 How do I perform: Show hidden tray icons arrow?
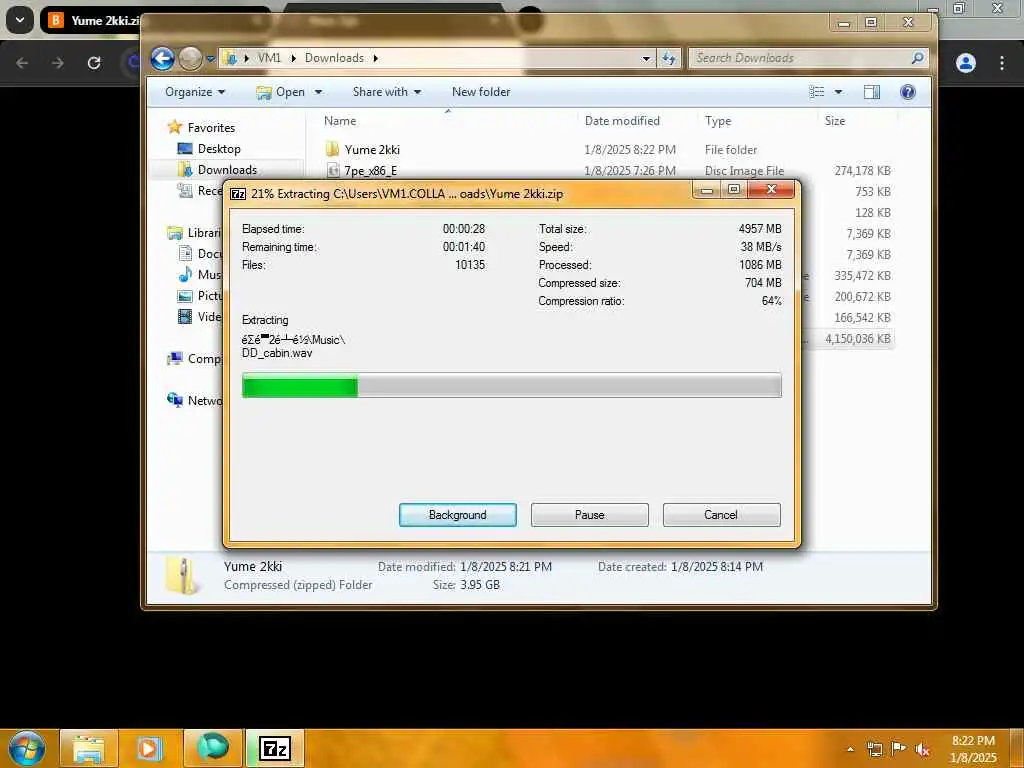coord(850,749)
